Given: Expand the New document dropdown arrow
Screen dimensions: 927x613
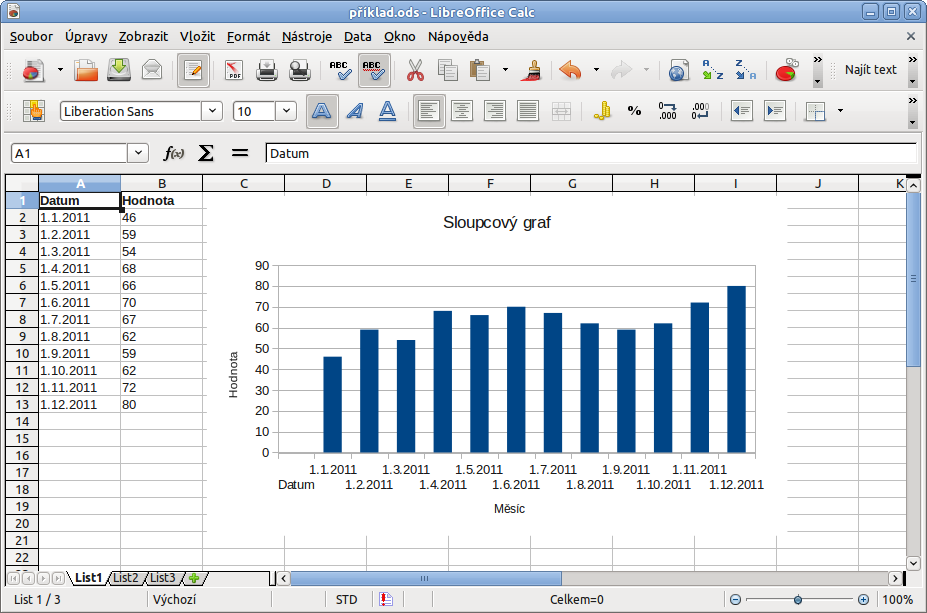Looking at the screenshot, I should 60,70.
